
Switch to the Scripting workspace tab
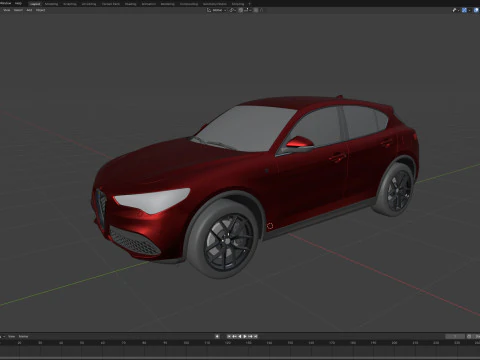[x=238, y=4]
